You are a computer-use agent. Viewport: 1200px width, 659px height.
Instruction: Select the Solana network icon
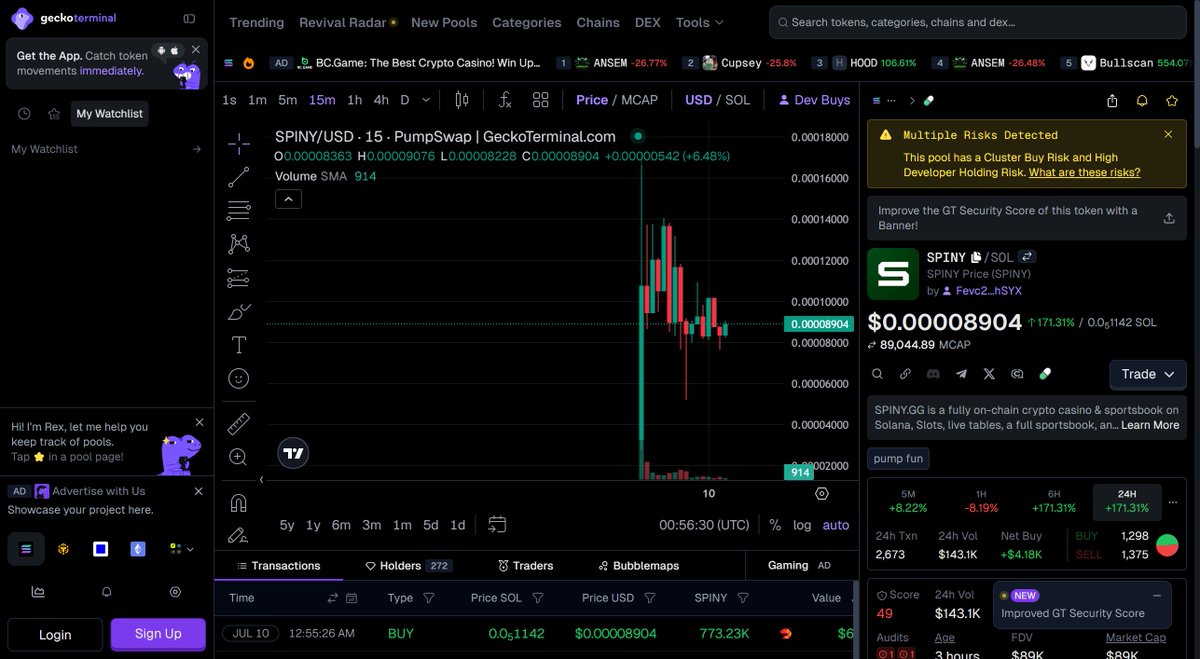[26, 549]
